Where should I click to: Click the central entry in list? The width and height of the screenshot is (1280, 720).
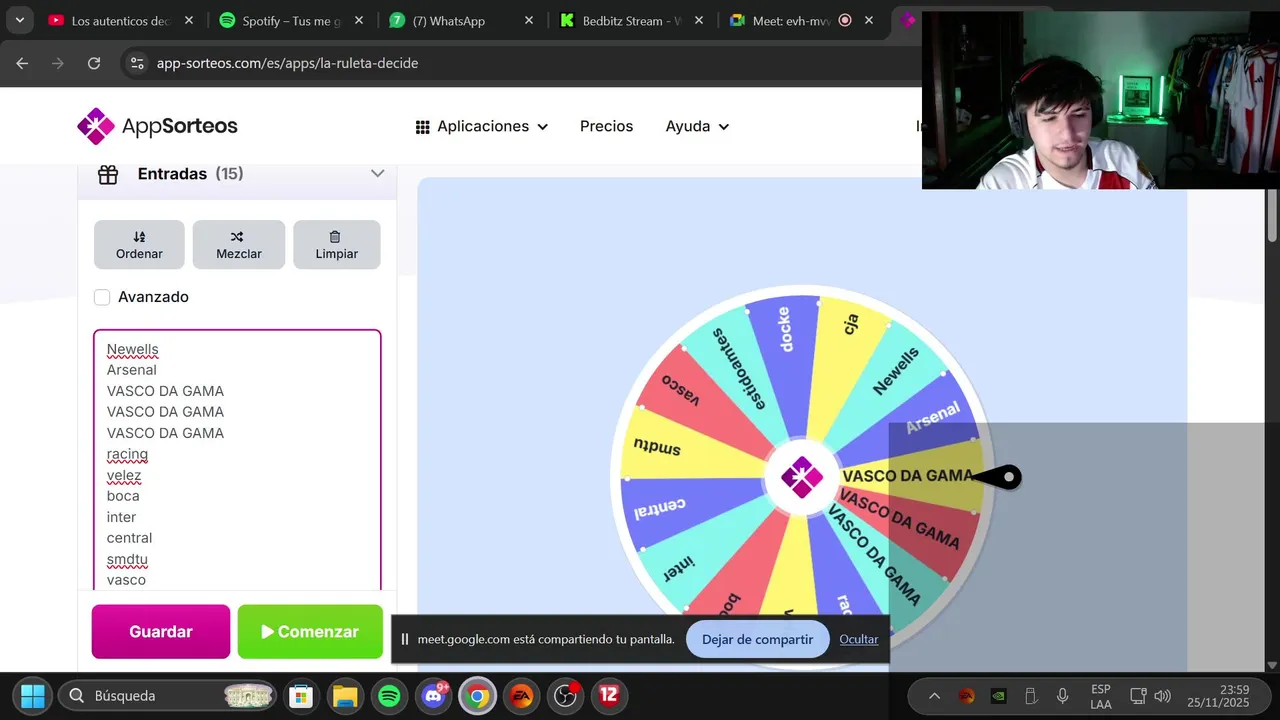coord(129,538)
